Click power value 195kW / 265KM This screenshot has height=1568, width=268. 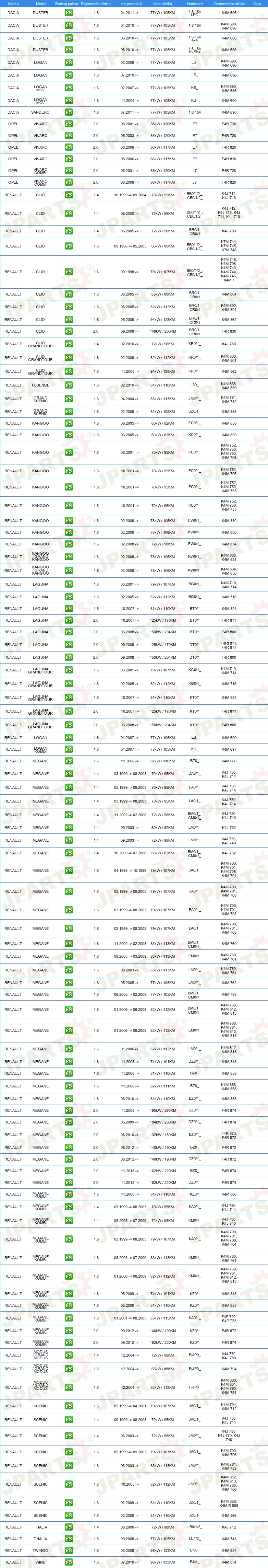(162, 1110)
